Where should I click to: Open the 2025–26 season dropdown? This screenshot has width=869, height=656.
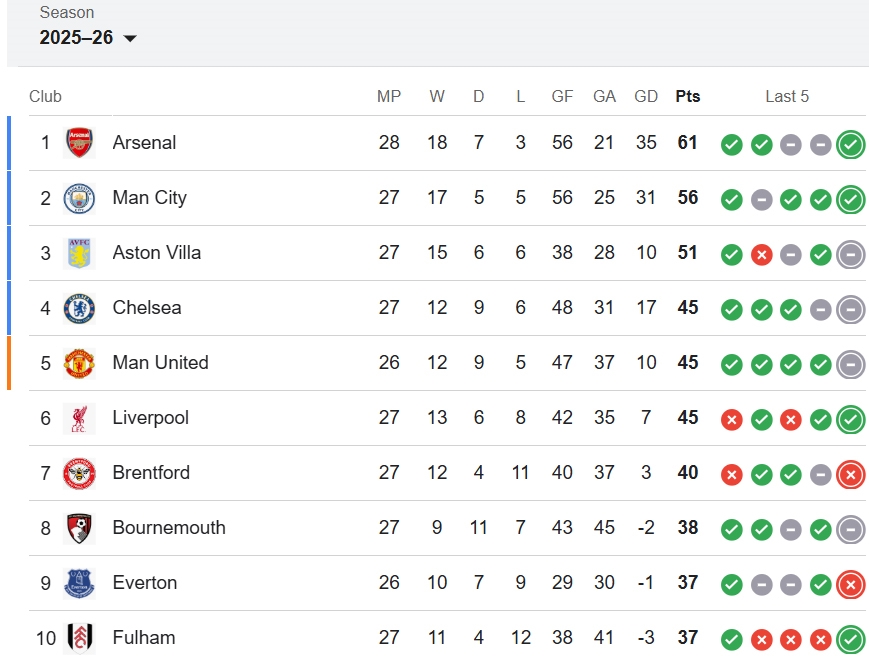(x=88, y=38)
